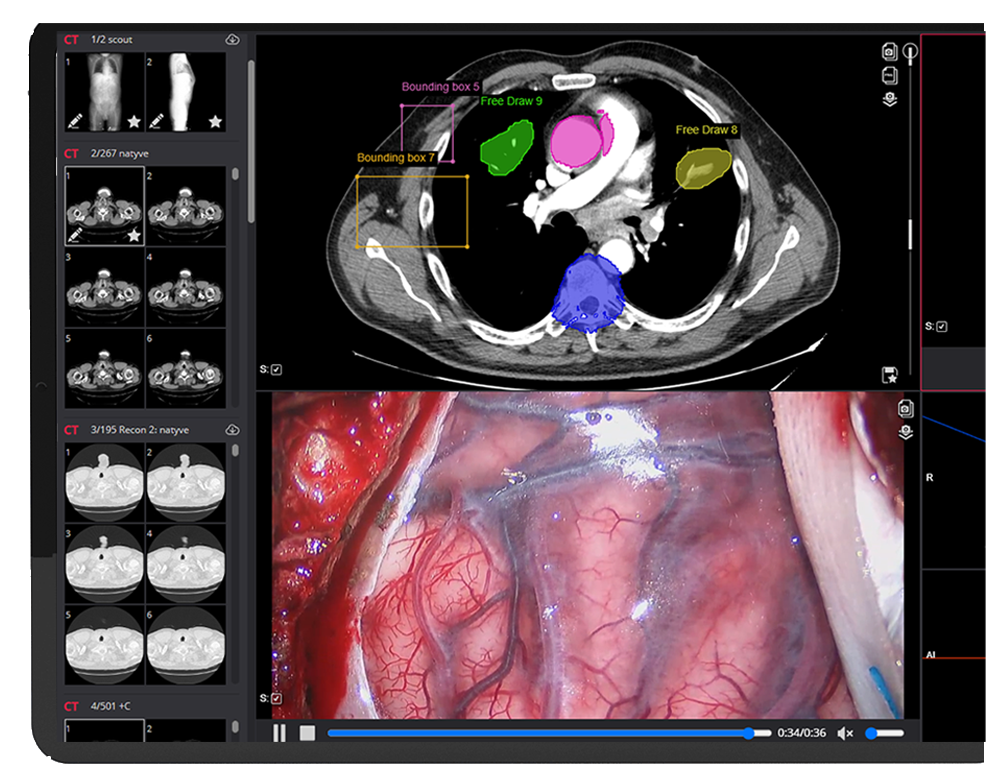Image resolution: width=1000 pixels, height=770 pixels.
Task: Open natyve series thumbnail 2
Action: tap(186, 206)
